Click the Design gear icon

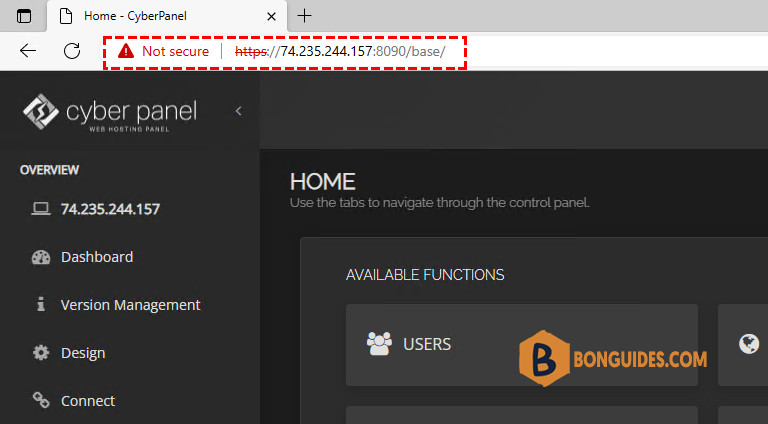click(41, 353)
